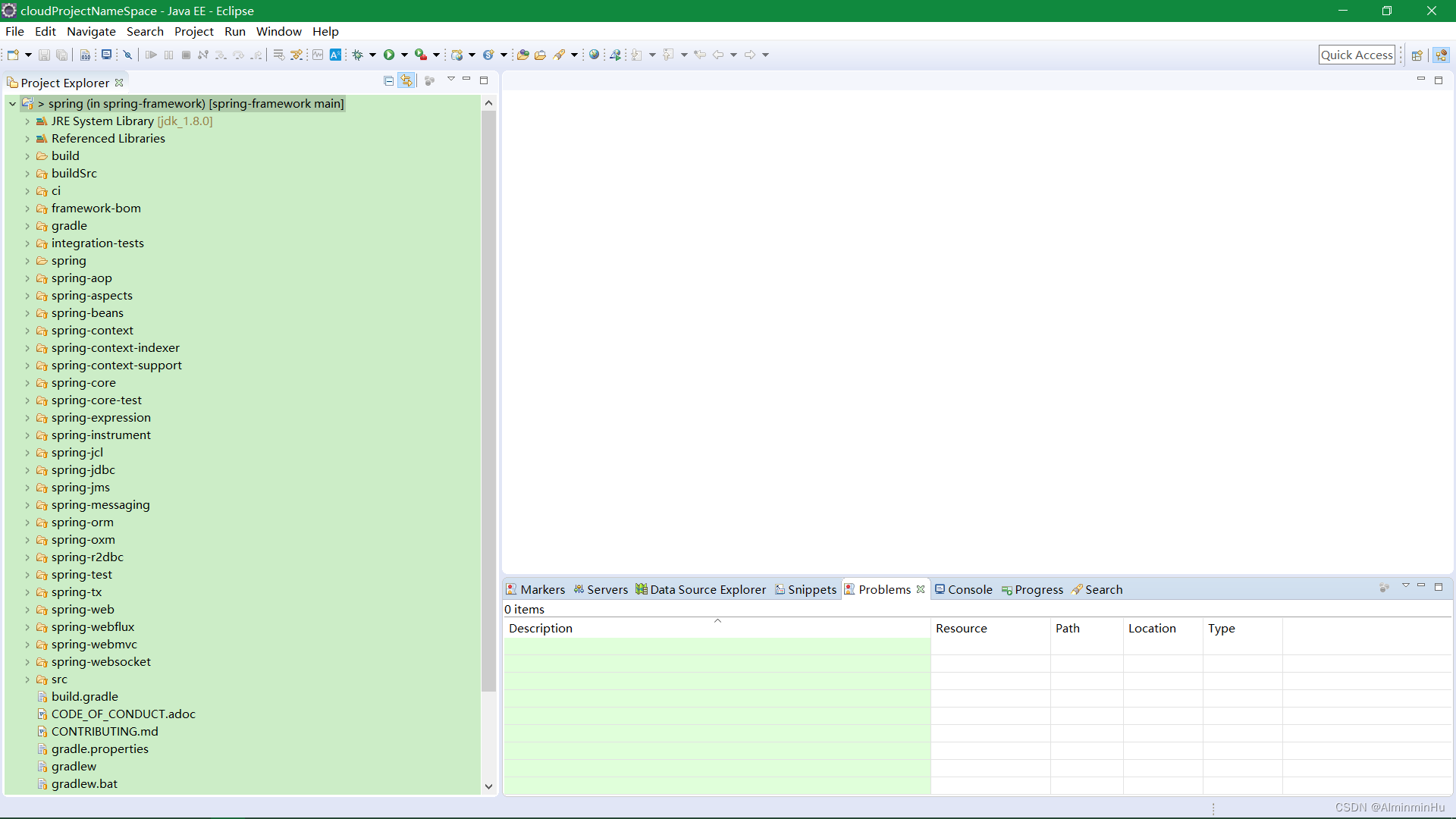This screenshot has height=819, width=1456.
Task: Select the build.gradle file
Action: [85, 697]
